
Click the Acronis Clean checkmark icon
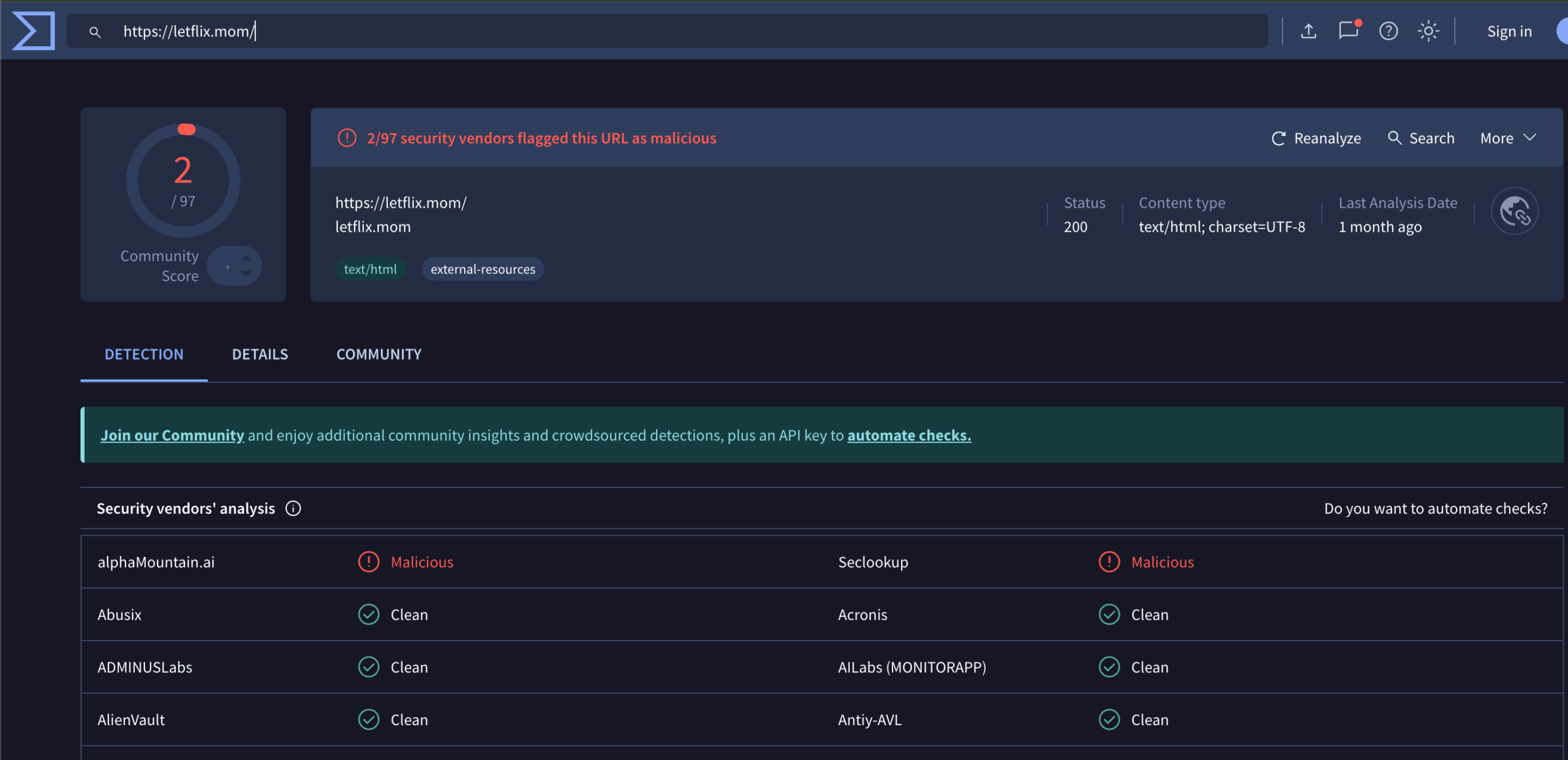tap(1109, 615)
